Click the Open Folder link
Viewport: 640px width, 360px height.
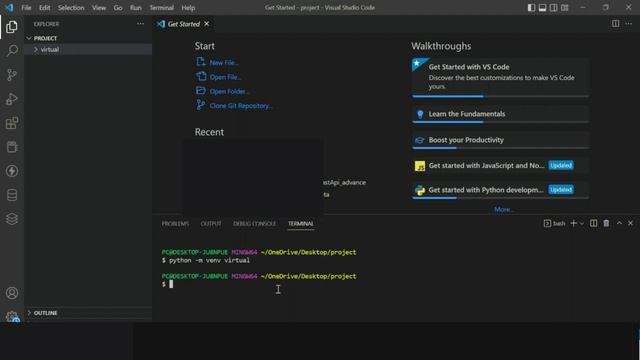(x=229, y=91)
